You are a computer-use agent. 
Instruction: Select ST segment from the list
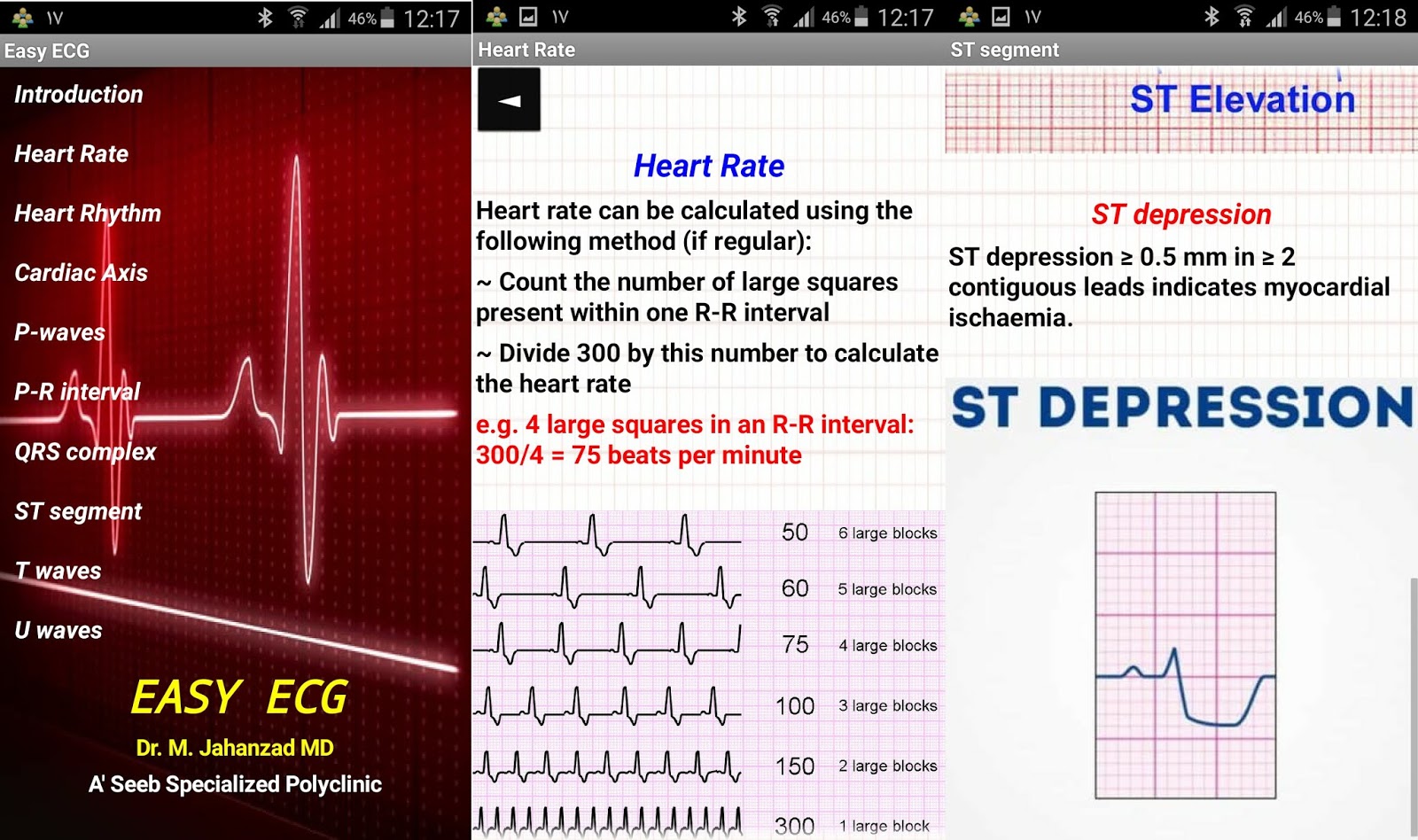[x=77, y=511]
